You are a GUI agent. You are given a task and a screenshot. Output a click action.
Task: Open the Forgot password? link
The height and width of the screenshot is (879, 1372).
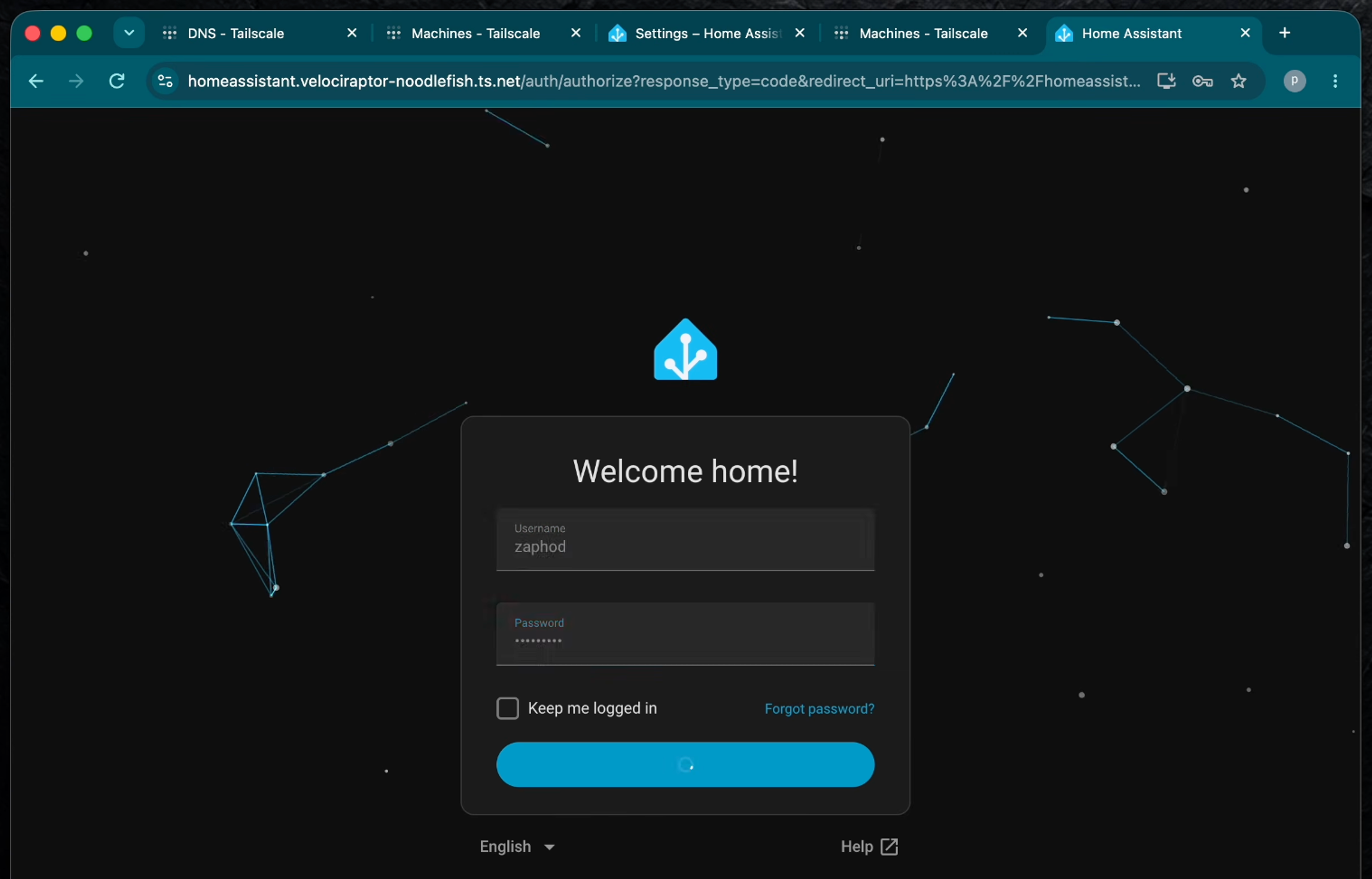pyautogui.click(x=819, y=709)
